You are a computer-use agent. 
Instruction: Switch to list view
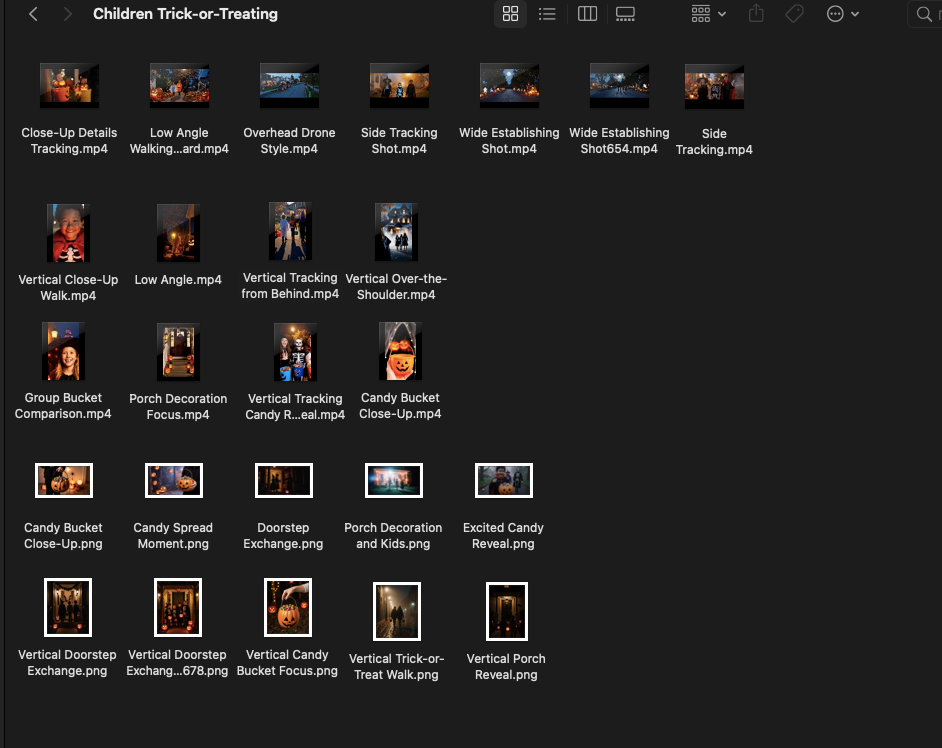click(x=547, y=14)
